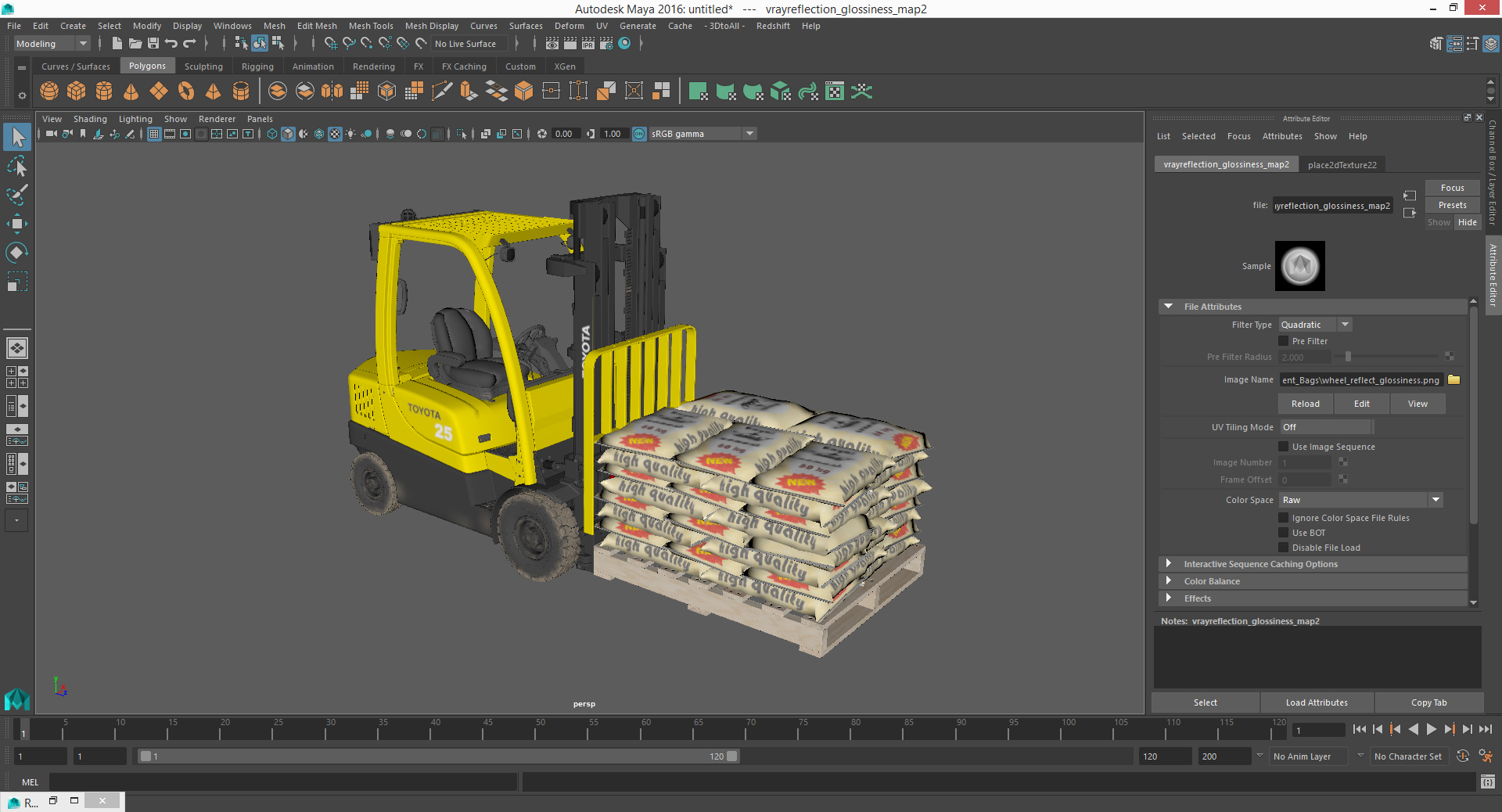Check Ignore Color Space File Rules
This screenshot has width=1502, height=812.
pos(1283,518)
